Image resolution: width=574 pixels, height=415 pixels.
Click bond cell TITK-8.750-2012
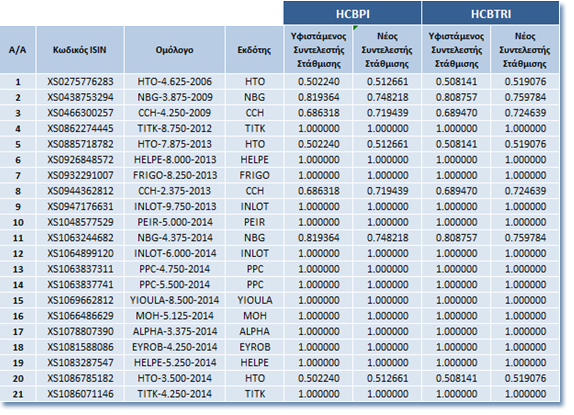point(175,128)
